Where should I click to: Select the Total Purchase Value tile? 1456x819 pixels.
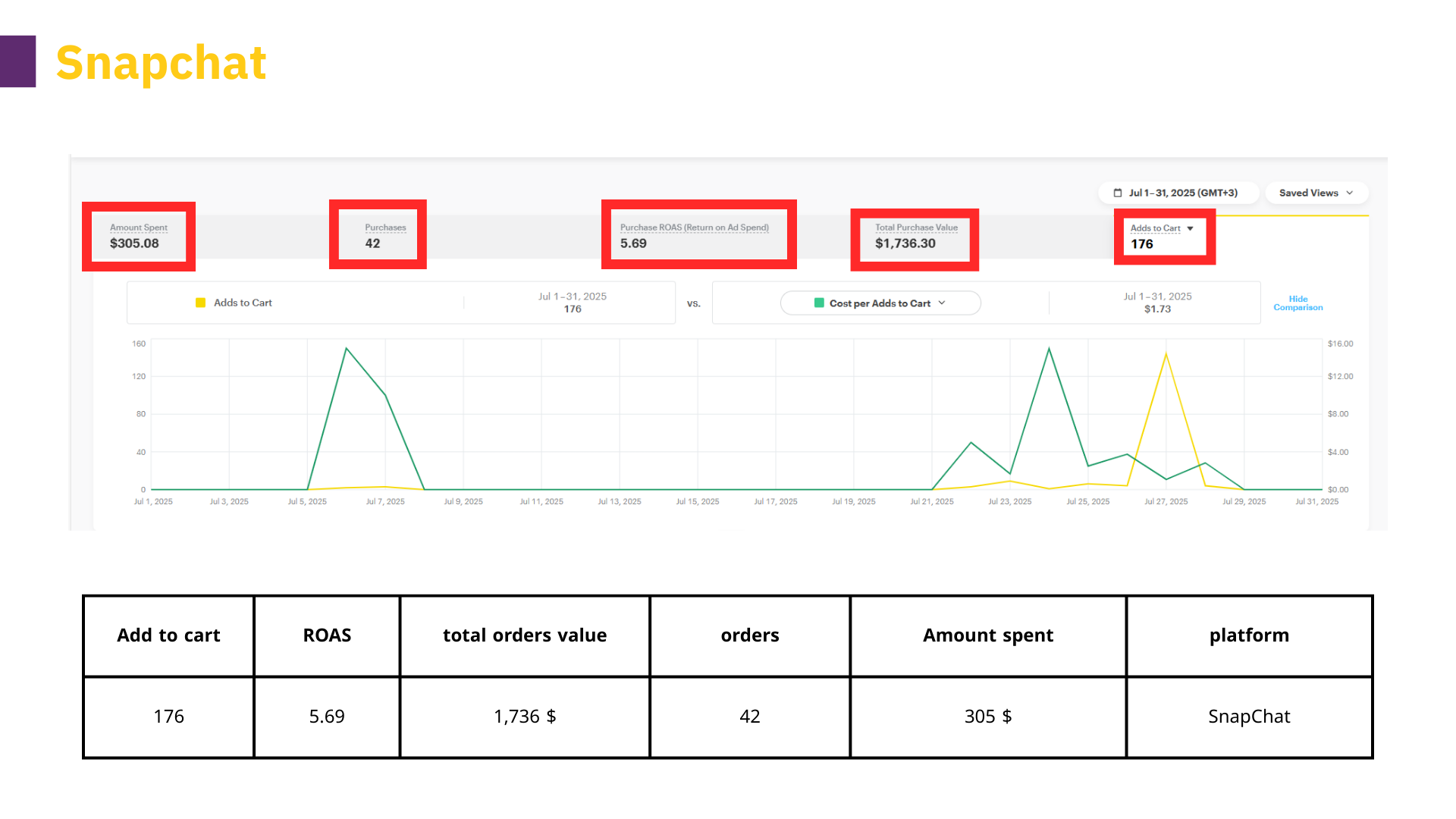[x=915, y=237]
